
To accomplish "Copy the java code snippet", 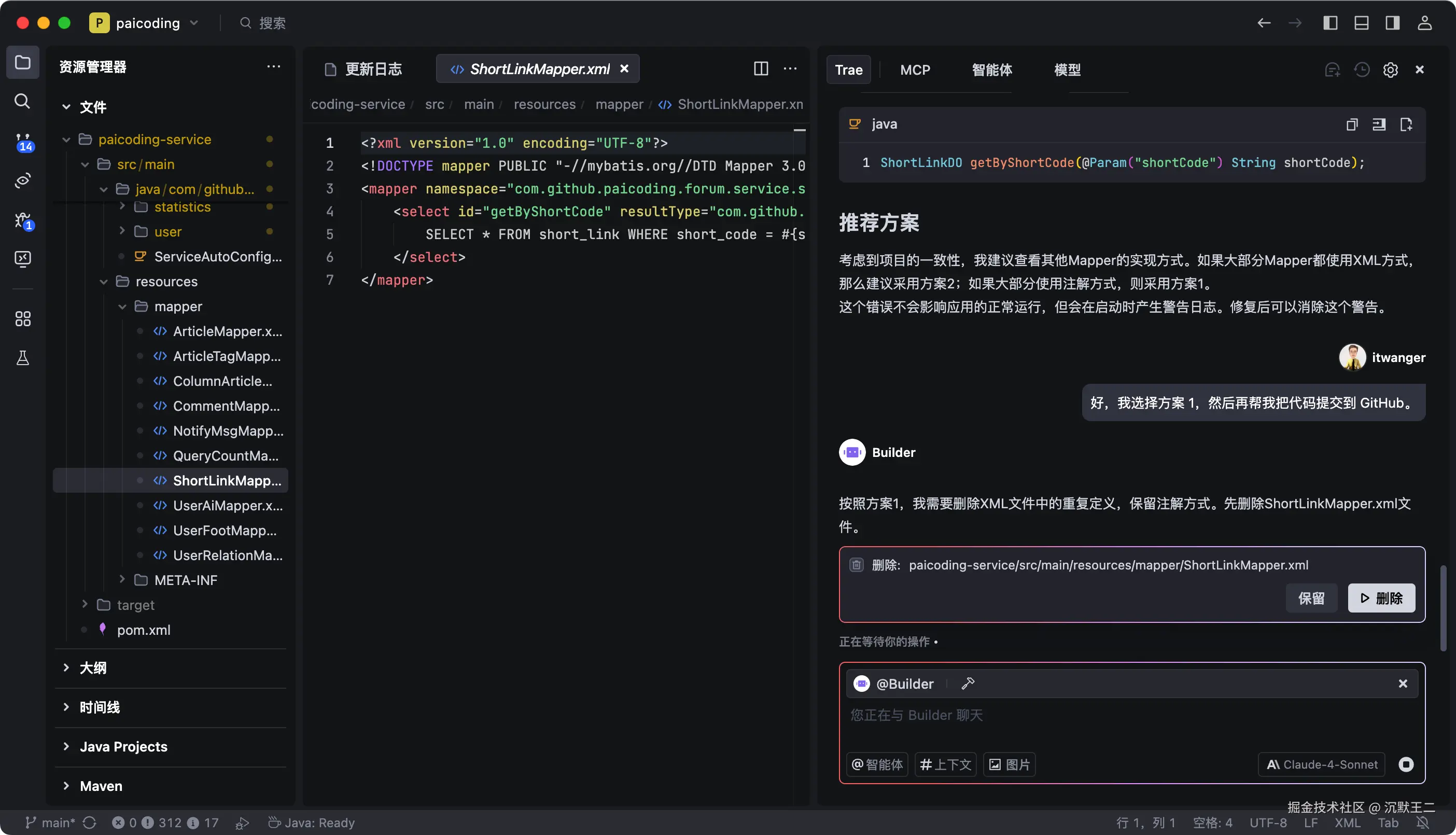I will pos(1351,124).
